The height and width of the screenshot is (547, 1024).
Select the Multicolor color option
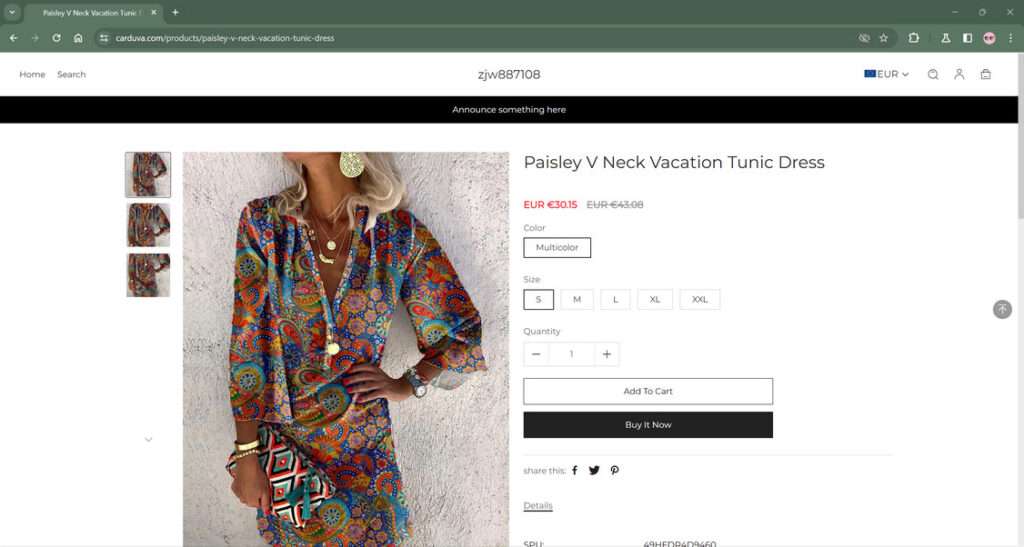coord(557,247)
